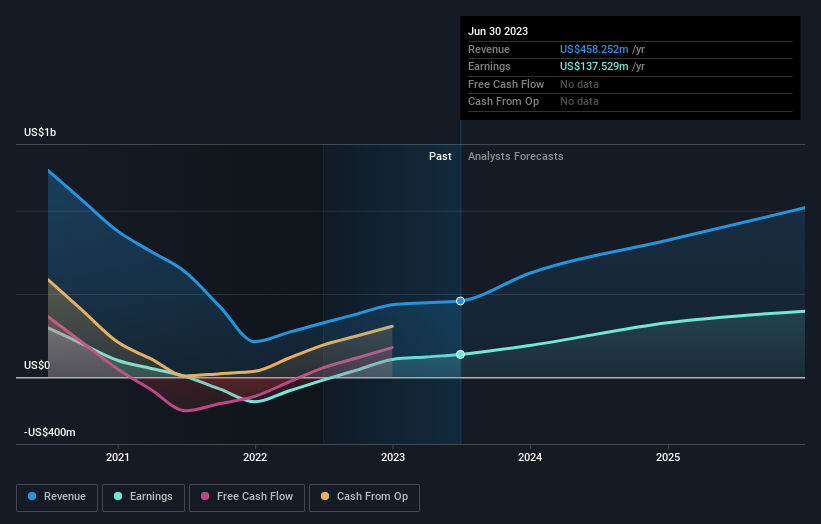This screenshot has height=524, width=821.
Task: Click the 2023 x-axis label
Action: pyautogui.click(x=393, y=457)
